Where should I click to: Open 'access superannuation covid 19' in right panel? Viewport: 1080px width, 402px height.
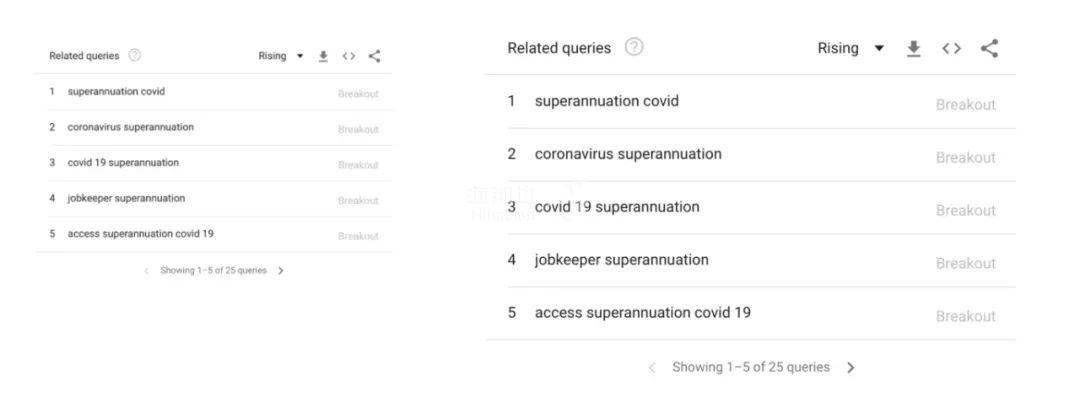coord(643,313)
